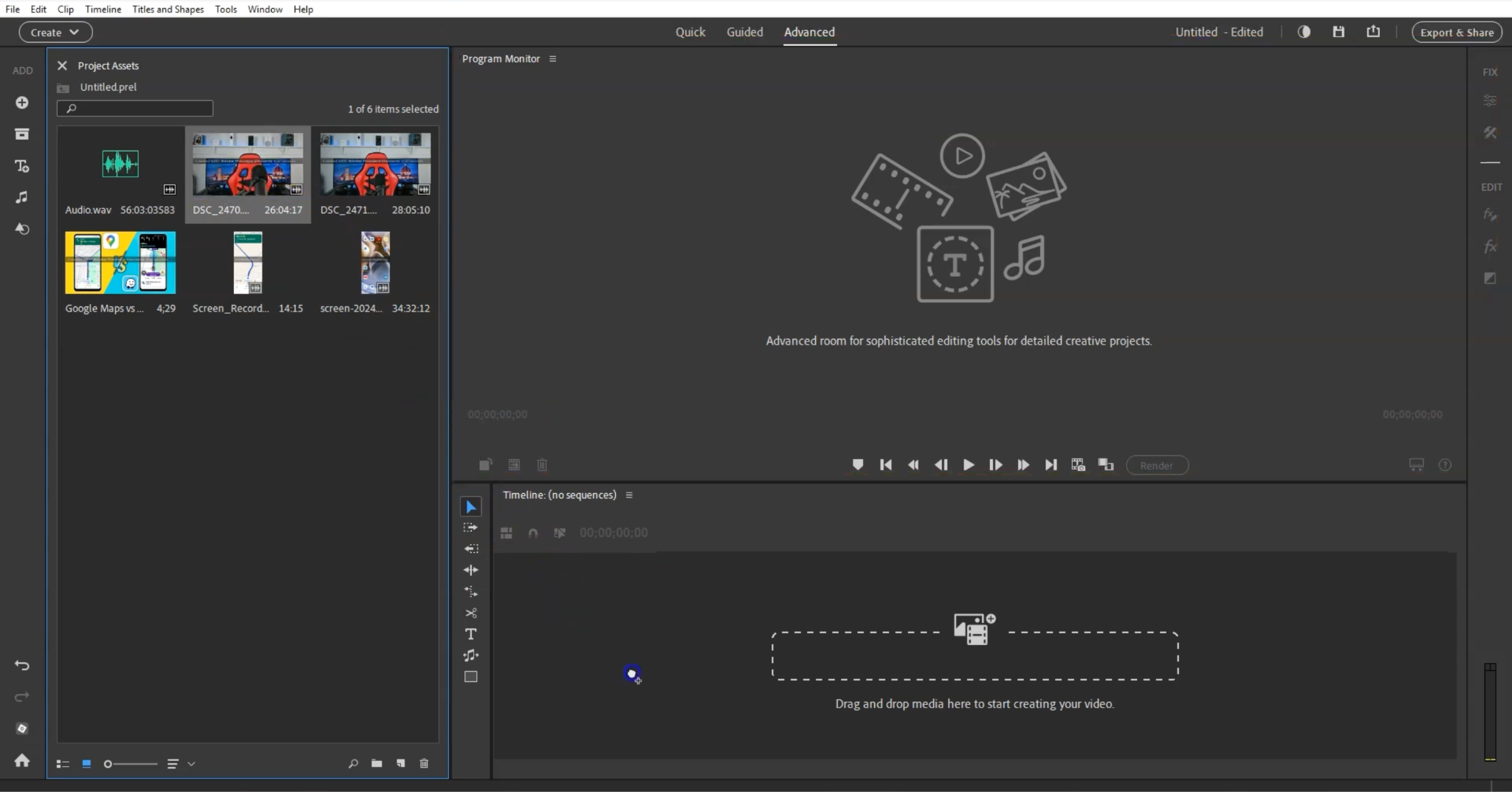The height and width of the screenshot is (792, 1512).
Task: Select the Selection tool in the timeline toolbar
Action: coord(470,506)
